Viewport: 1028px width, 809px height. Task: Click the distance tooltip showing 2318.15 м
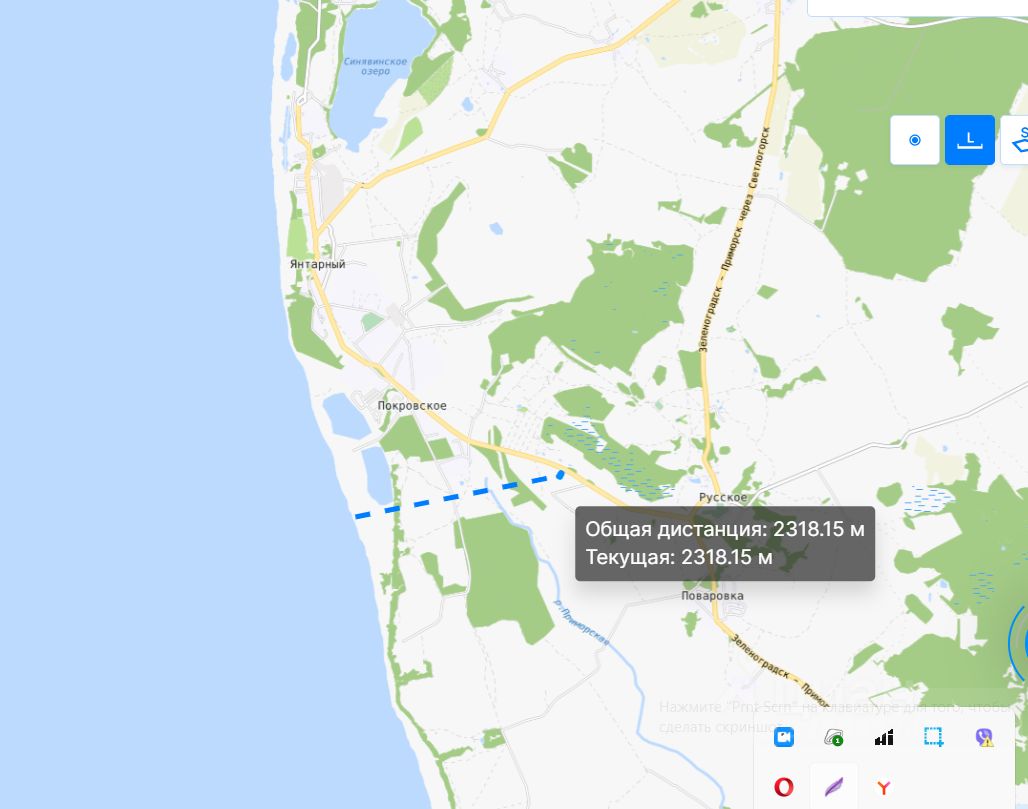(724, 543)
